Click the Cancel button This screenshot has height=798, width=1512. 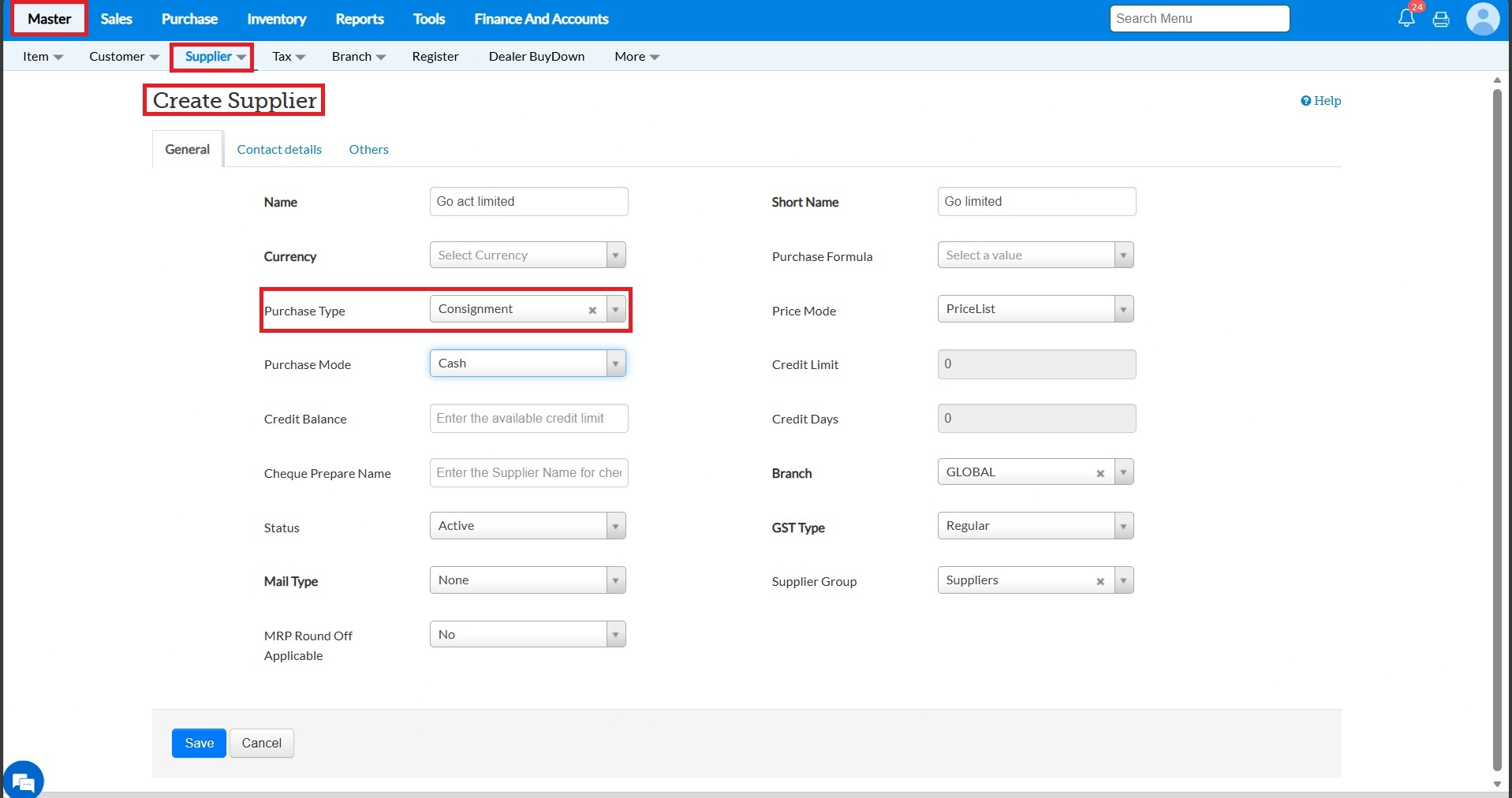[x=261, y=743]
